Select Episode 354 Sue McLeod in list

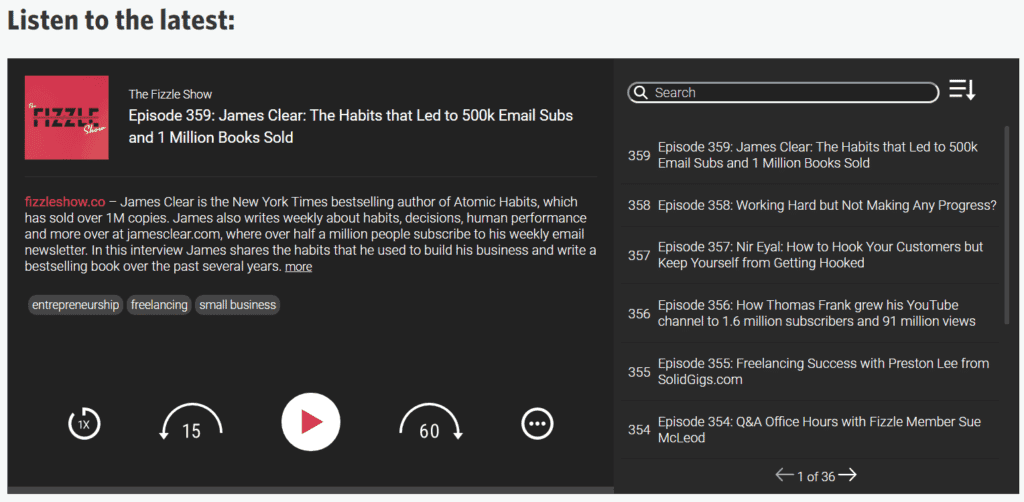click(809, 430)
